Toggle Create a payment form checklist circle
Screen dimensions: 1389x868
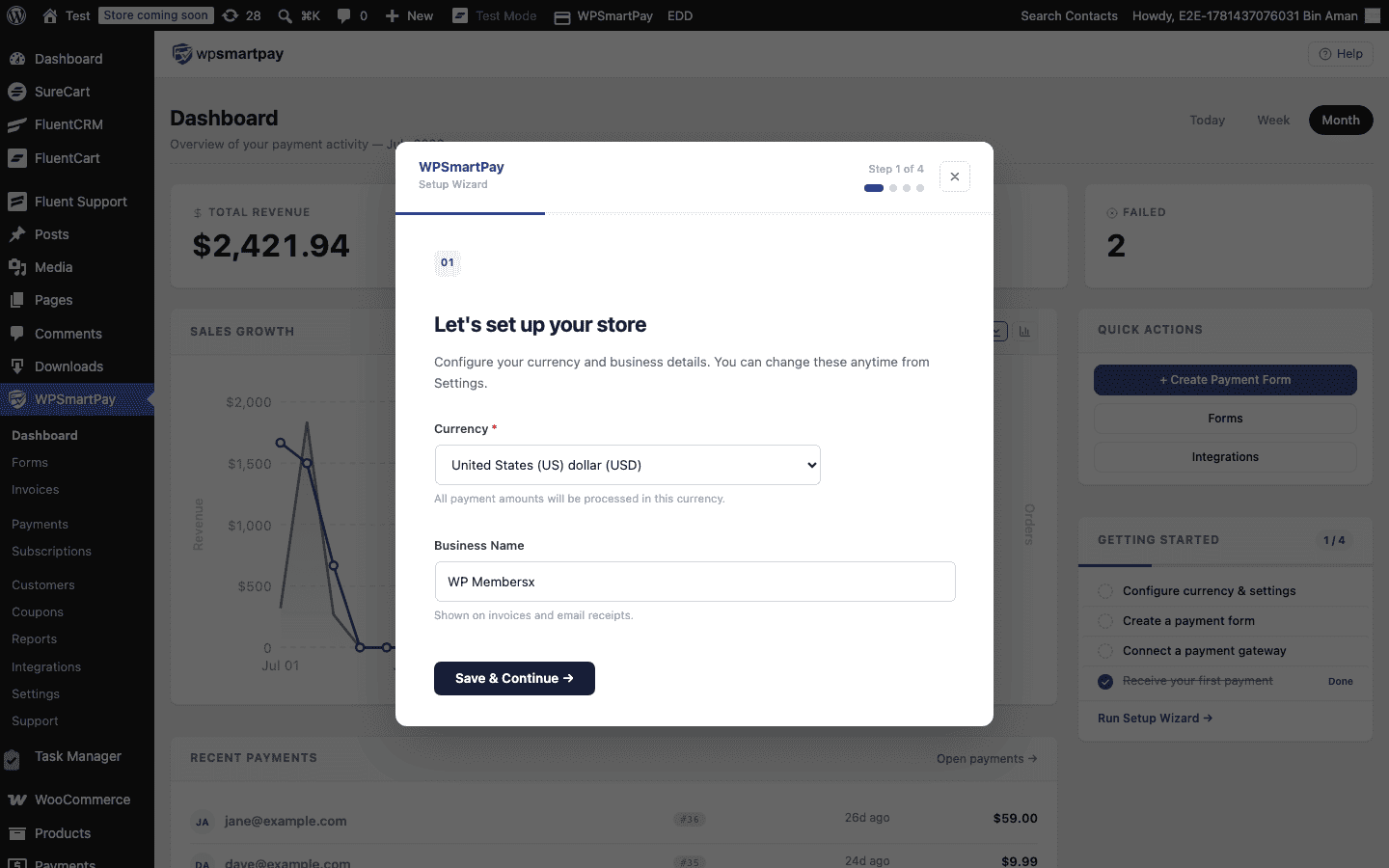click(x=1105, y=621)
